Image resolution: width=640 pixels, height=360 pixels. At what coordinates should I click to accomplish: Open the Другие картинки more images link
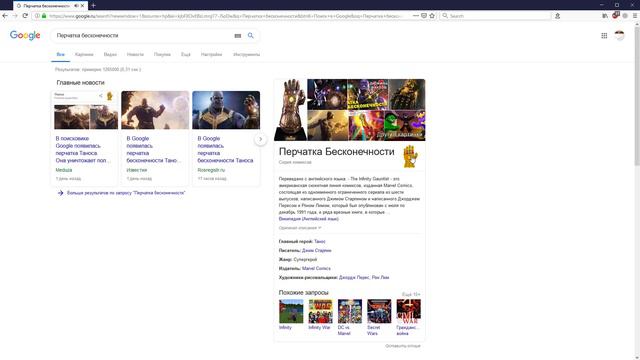pos(399,134)
